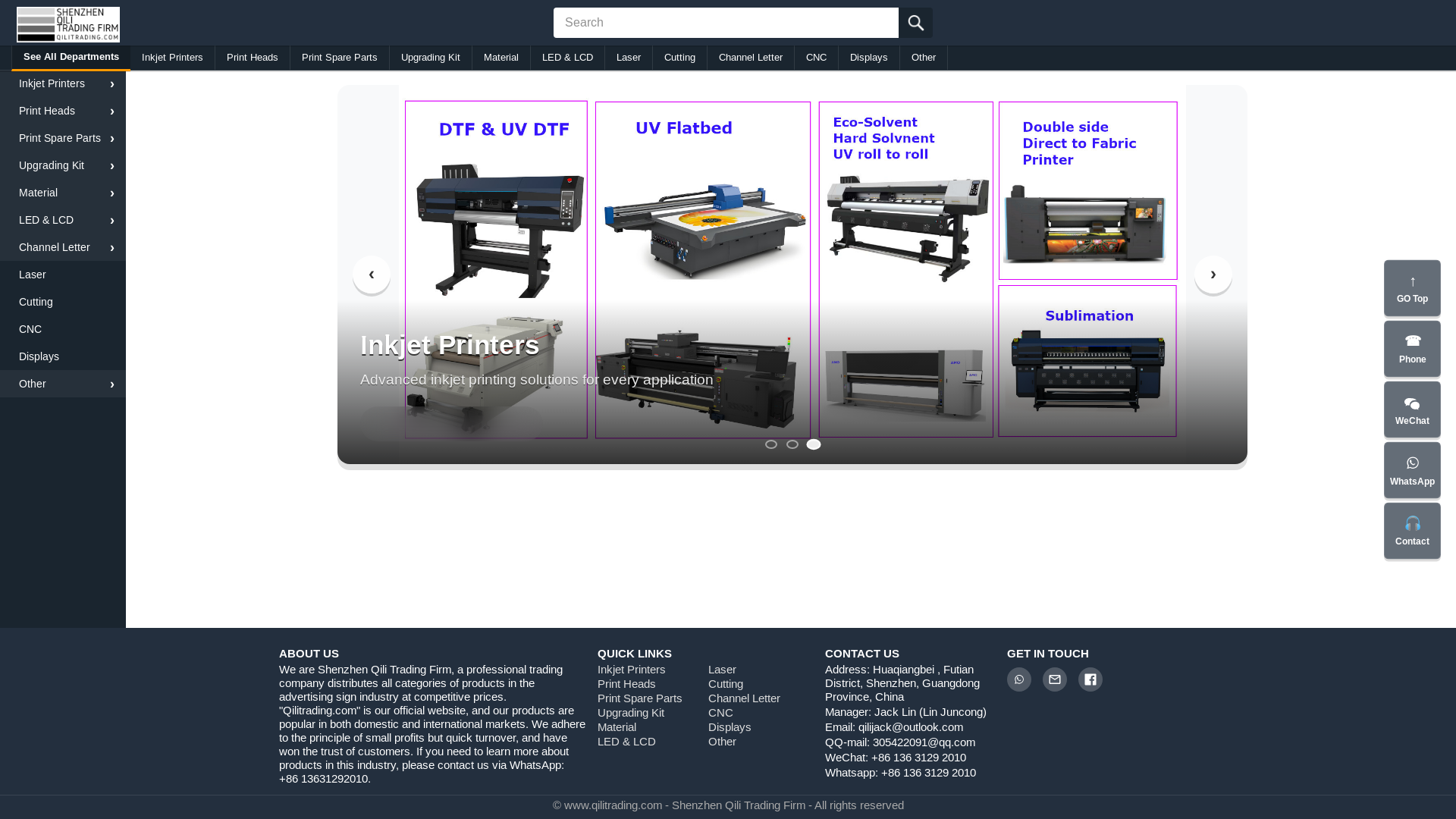Open Displays quick link in footer
This screenshot has width=1456, height=819.
click(730, 727)
